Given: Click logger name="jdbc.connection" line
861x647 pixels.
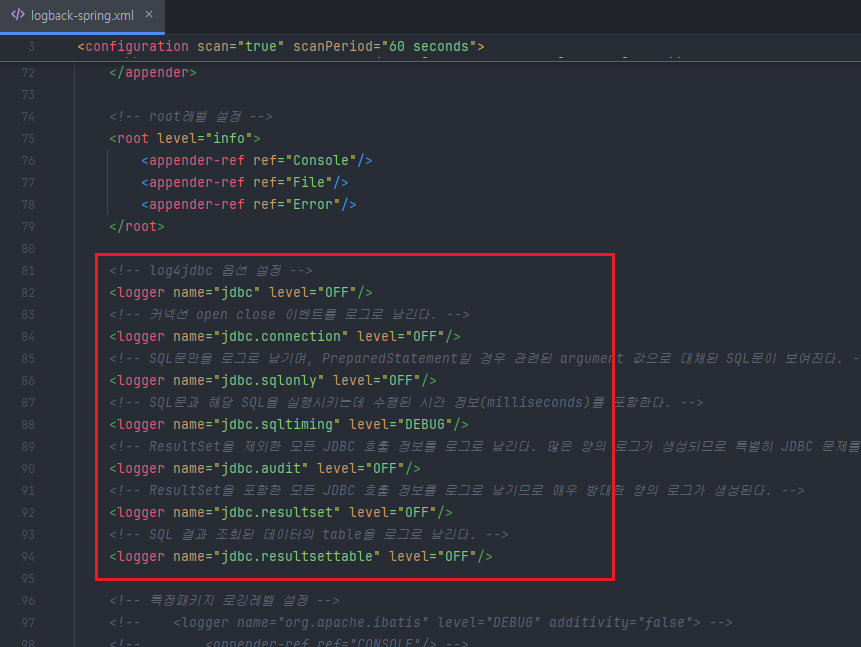Looking at the screenshot, I should point(284,336).
